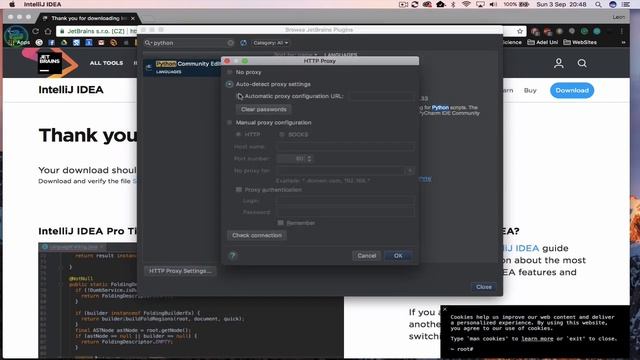Open the volume control menu icon

(493, 4)
